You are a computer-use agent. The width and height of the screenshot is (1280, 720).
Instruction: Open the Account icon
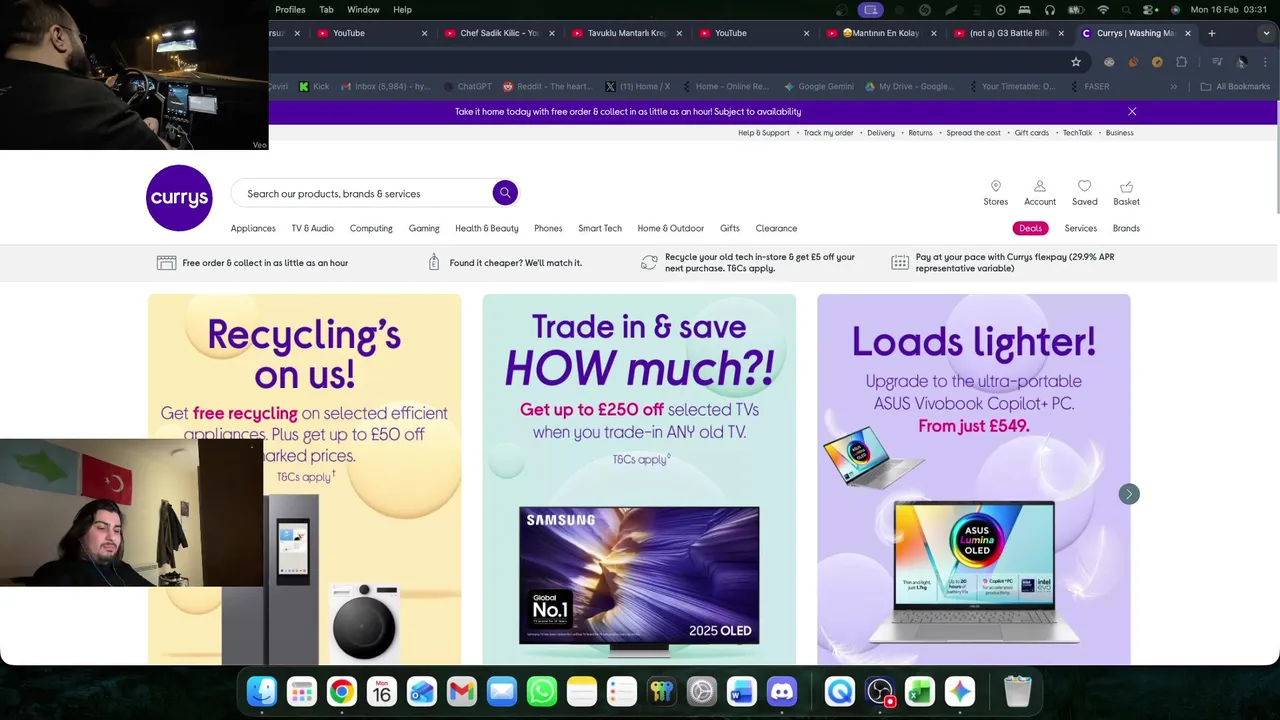1040,193
